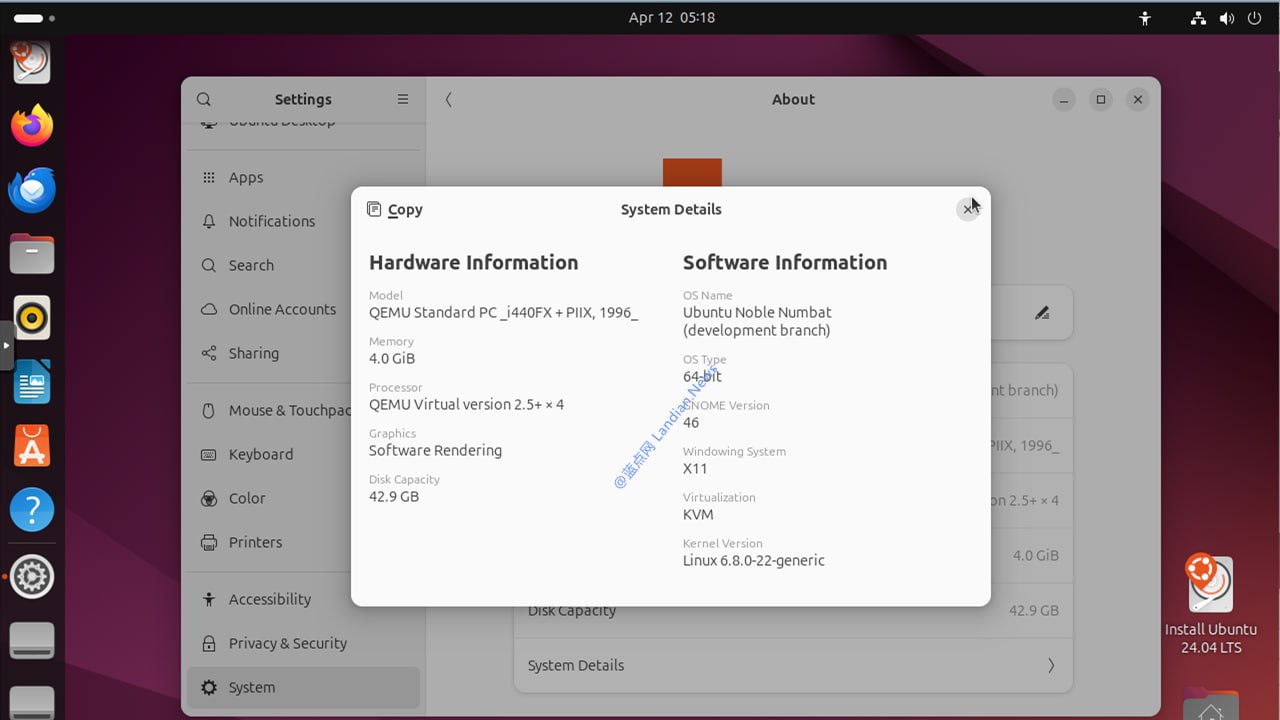Screen dimensions: 1280x720
Task: Close the System Details dialog
Action: [x=967, y=209]
